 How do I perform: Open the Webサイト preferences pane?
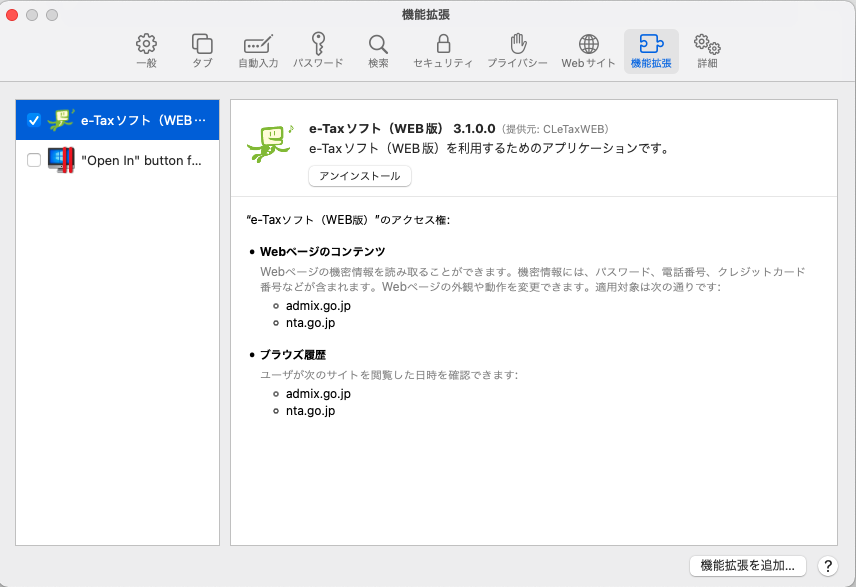tap(588, 51)
